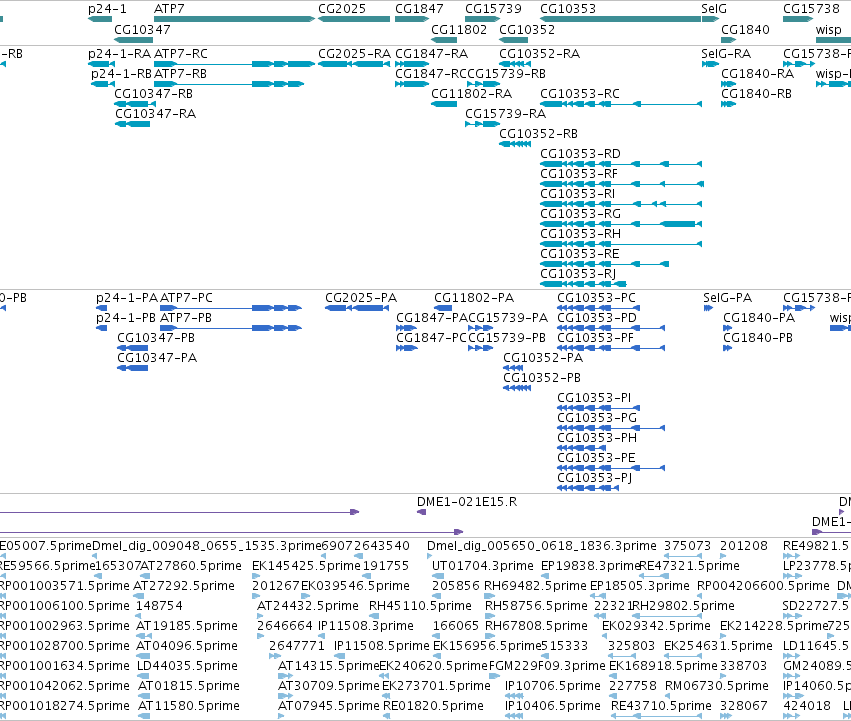Click the CG10352 gene label
Screen dimensions: 851x721
point(527,29)
